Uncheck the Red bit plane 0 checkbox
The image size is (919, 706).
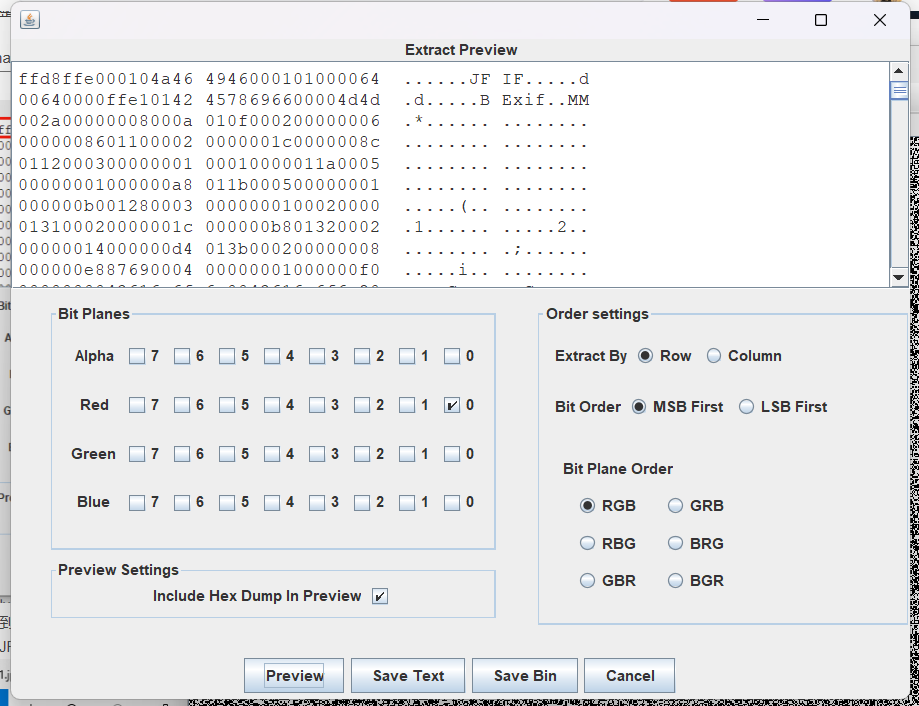(452, 405)
